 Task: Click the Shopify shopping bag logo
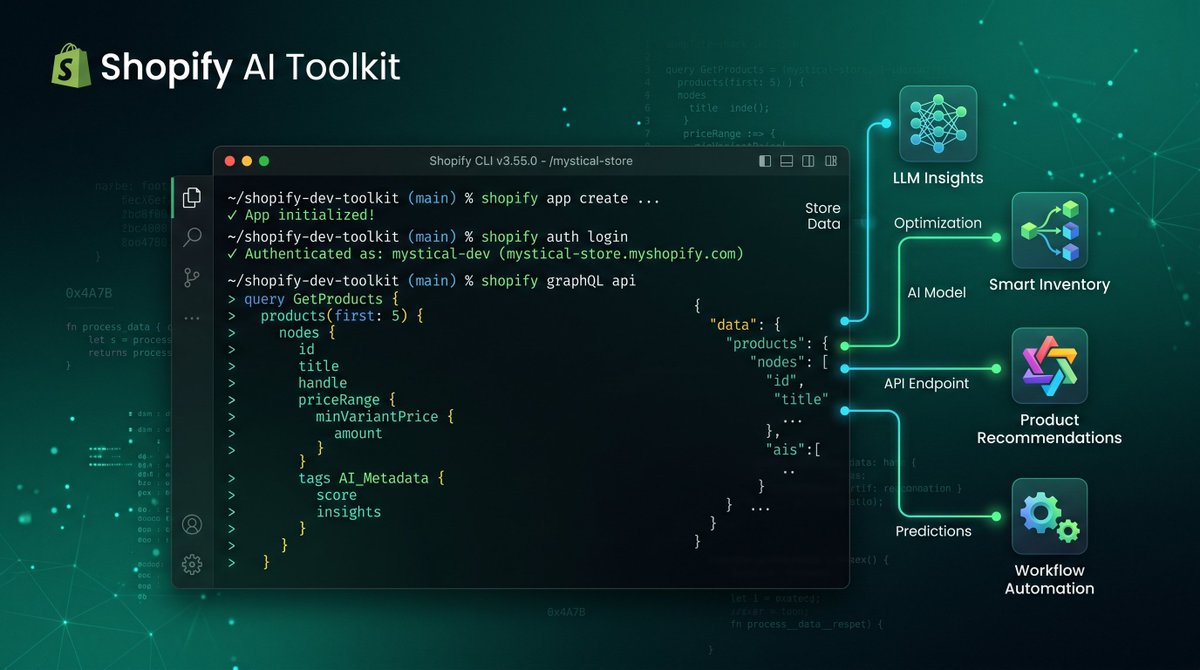point(70,66)
